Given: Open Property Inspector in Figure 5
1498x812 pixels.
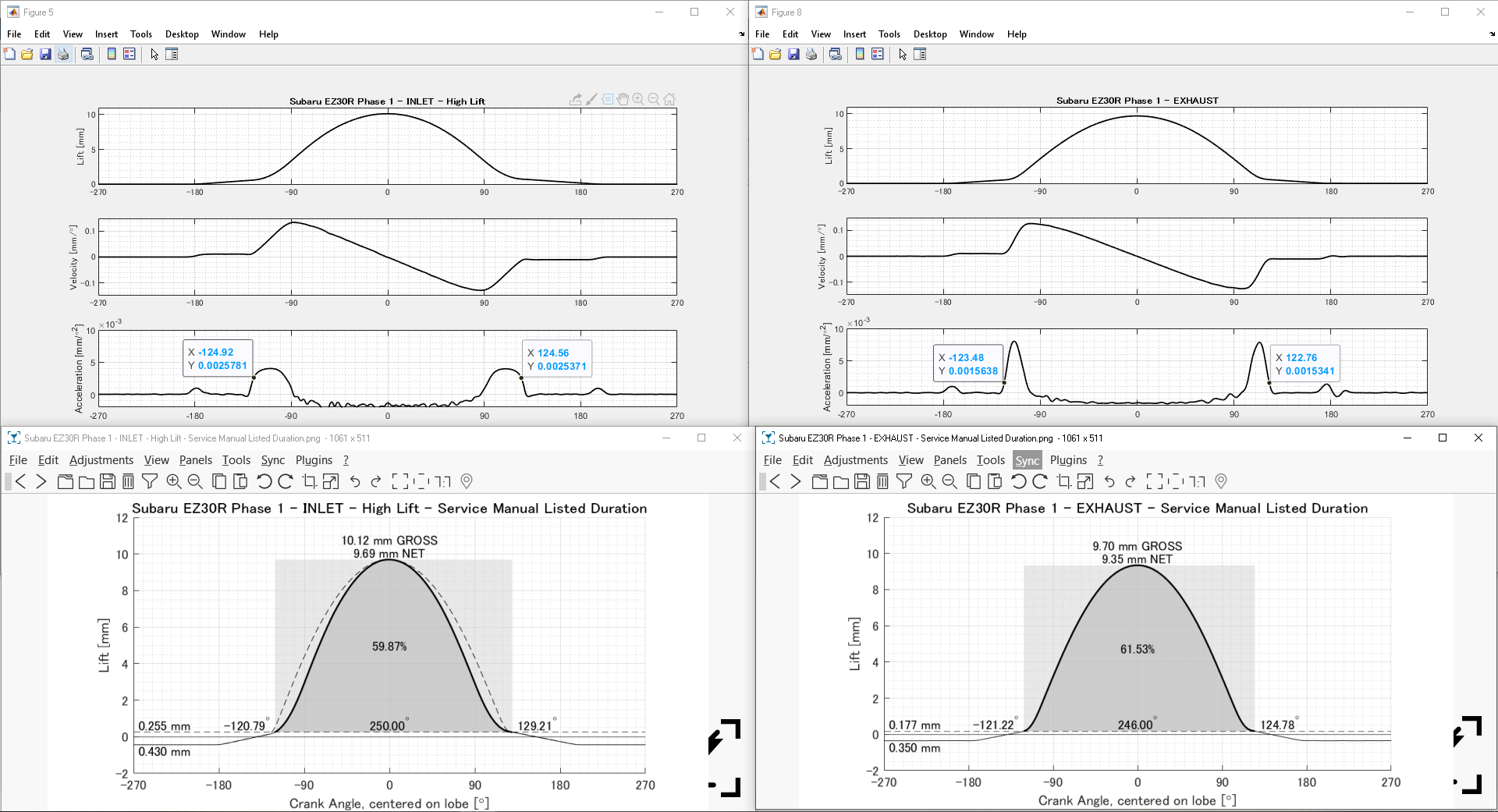Looking at the screenshot, I should (172, 54).
